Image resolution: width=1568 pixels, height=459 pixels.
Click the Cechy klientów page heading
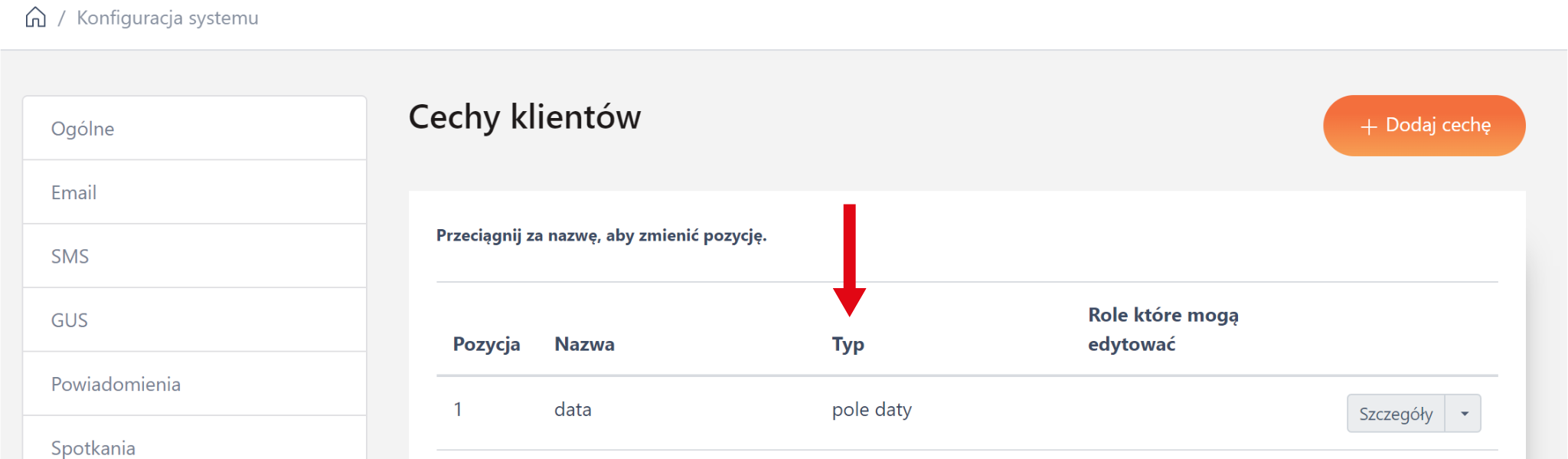(524, 117)
